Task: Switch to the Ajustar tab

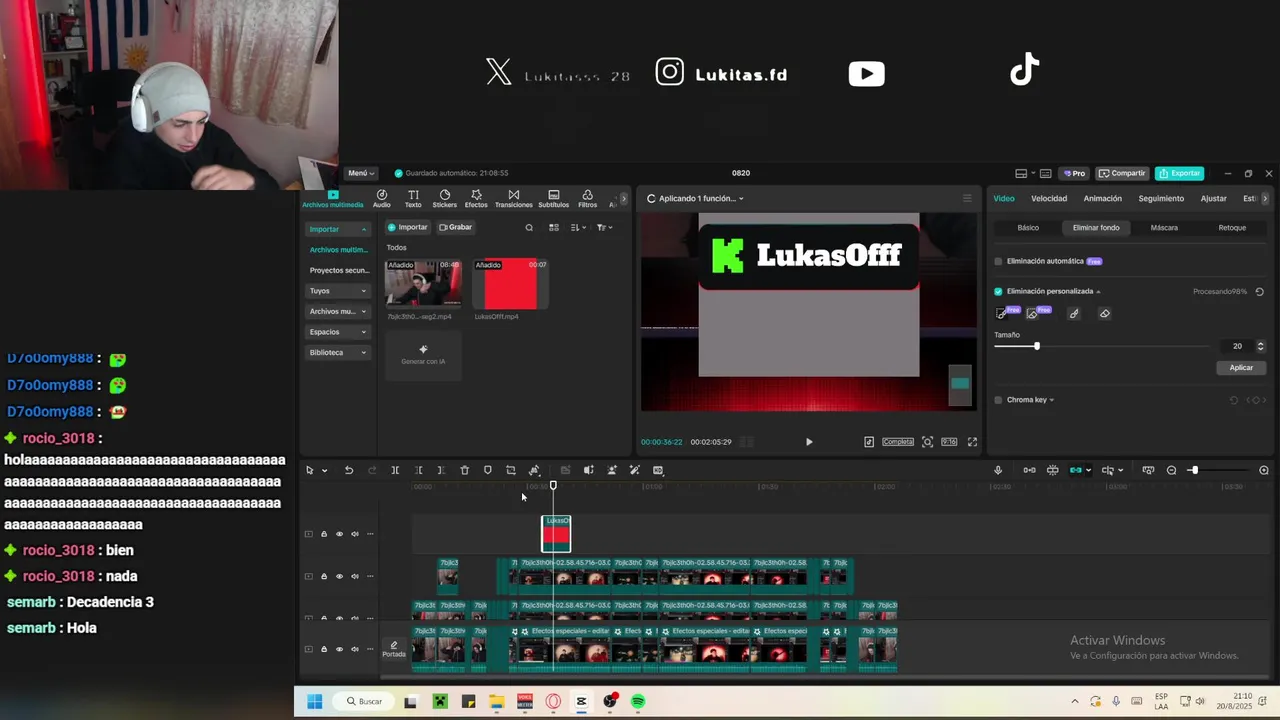Action: click(1213, 198)
